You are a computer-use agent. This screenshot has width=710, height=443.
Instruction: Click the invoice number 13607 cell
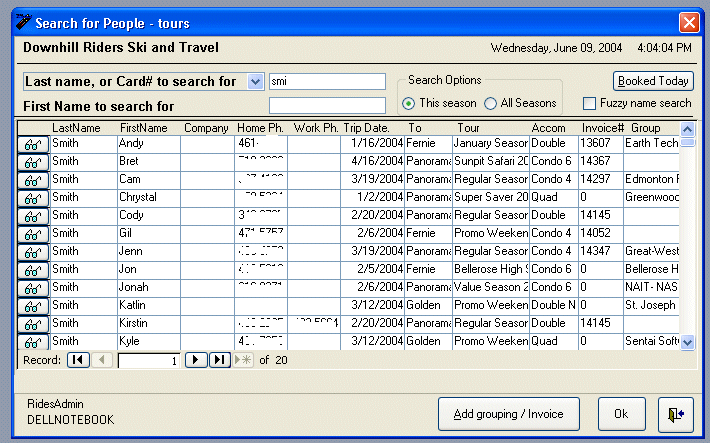click(600, 144)
